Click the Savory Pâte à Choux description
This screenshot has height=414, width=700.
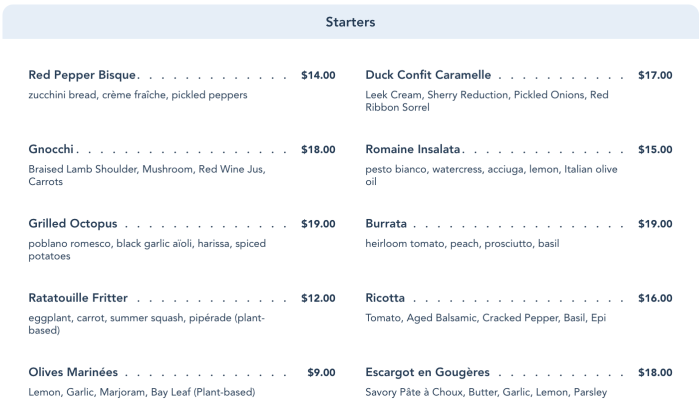pyautogui.click(x=486, y=392)
